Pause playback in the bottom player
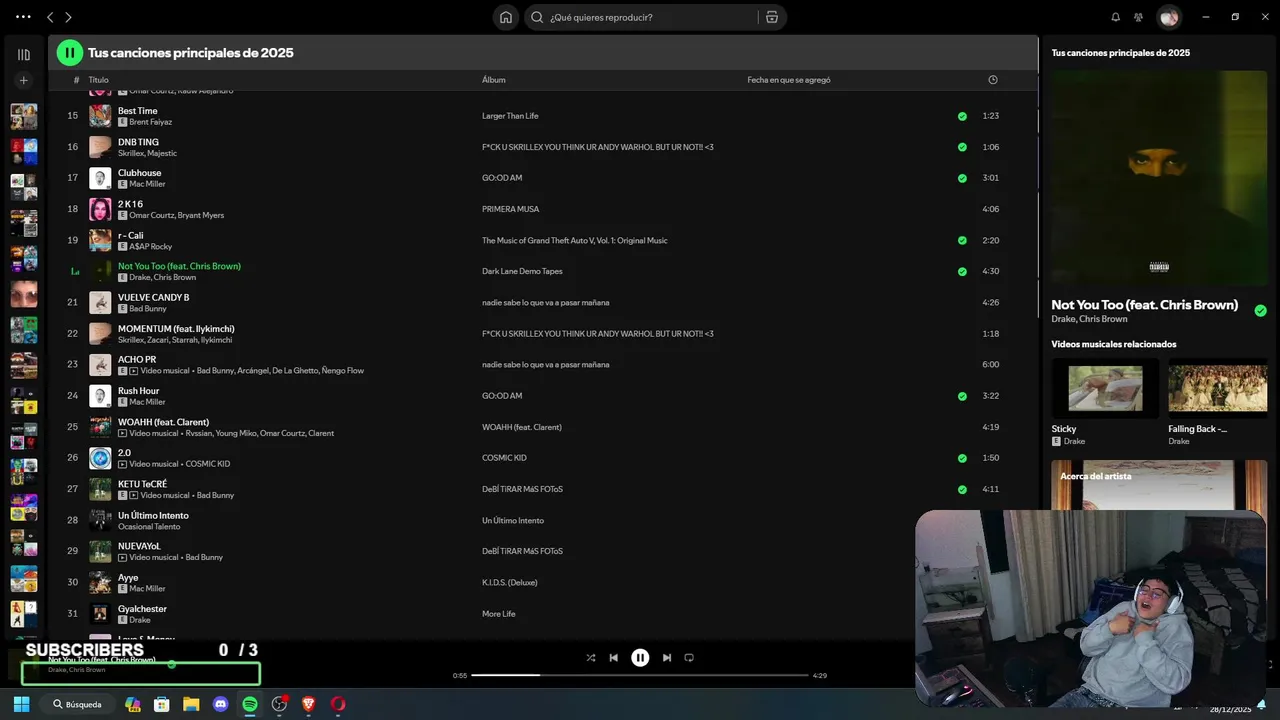This screenshot has width=1280, height=720. click(640, 658)
